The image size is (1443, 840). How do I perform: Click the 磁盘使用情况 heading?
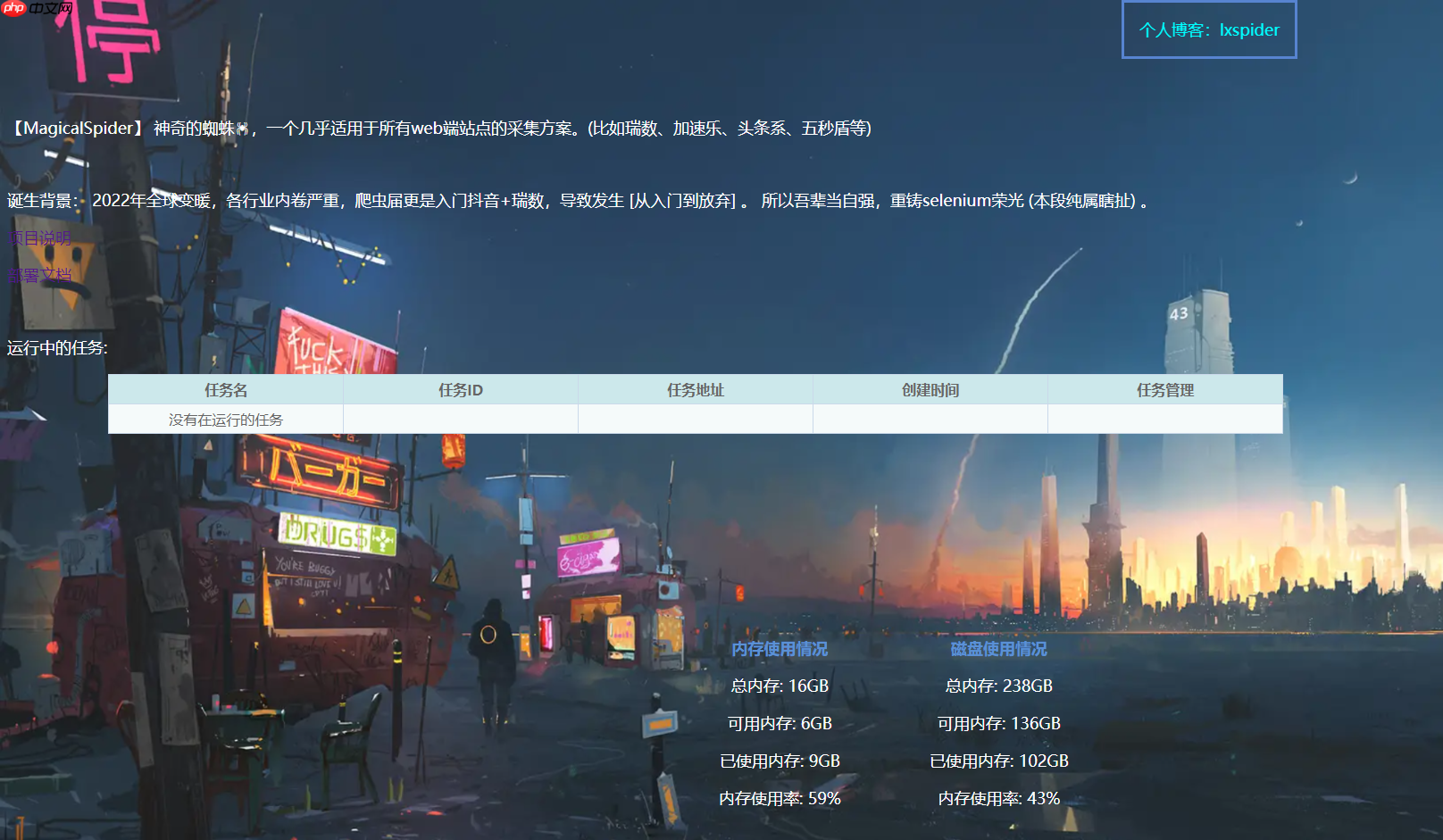pyautogui.click(x=998, y=649)
